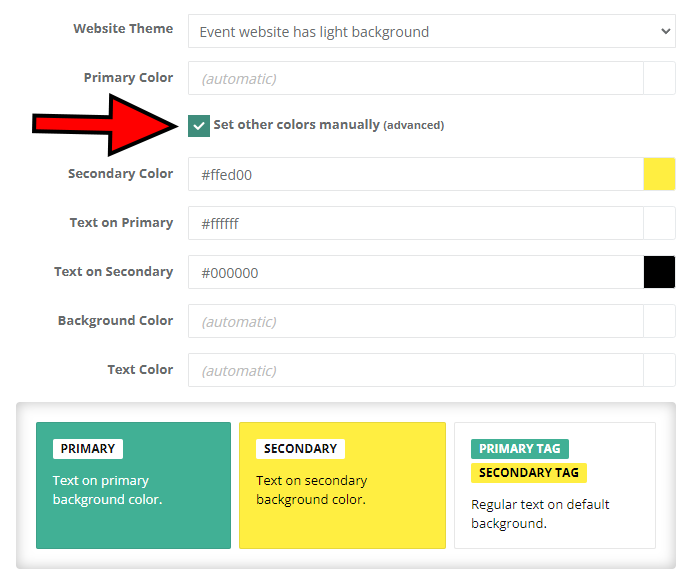Image resolution: width=694 pixels, height=585 pixels.
Task: Open the Website Theme dropdown
Action: 431,31
